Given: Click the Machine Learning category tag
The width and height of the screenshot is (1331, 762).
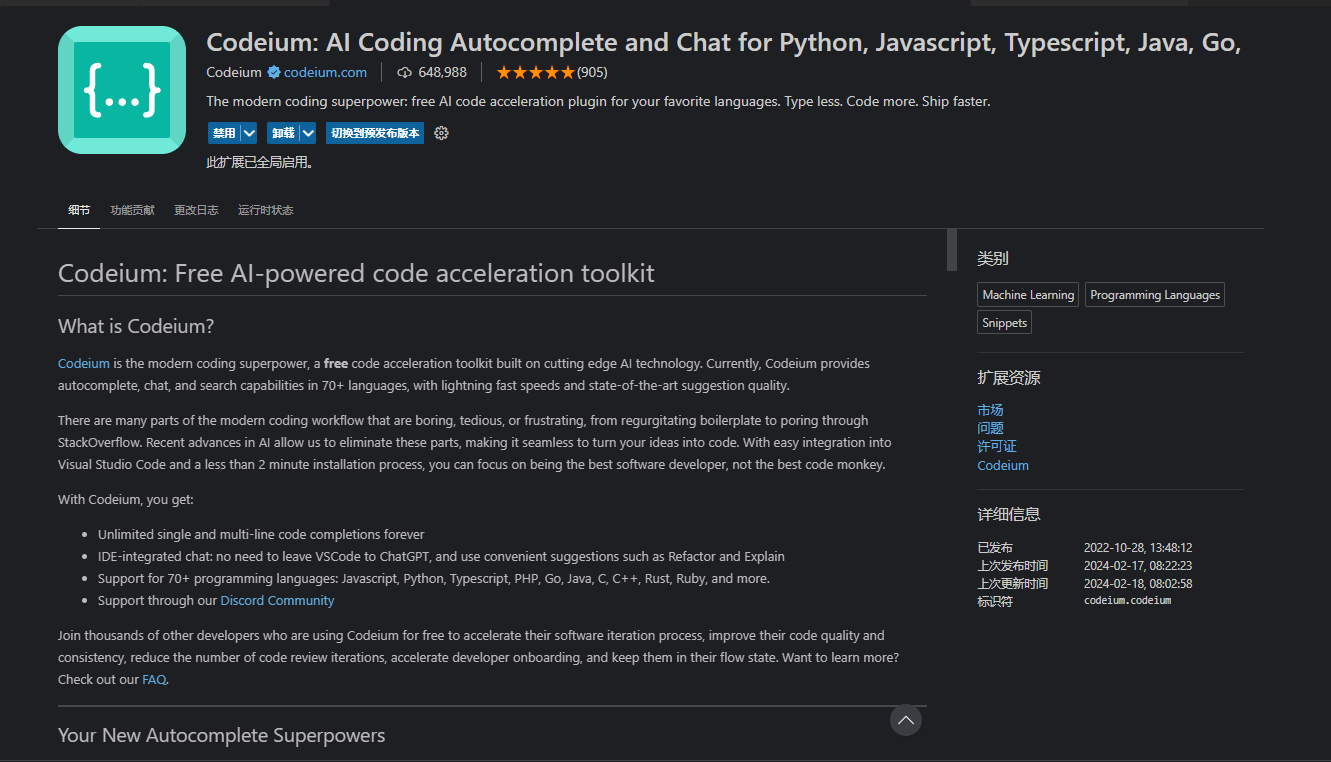Looking at the screenshot, I should click(x=1028, y=295).
